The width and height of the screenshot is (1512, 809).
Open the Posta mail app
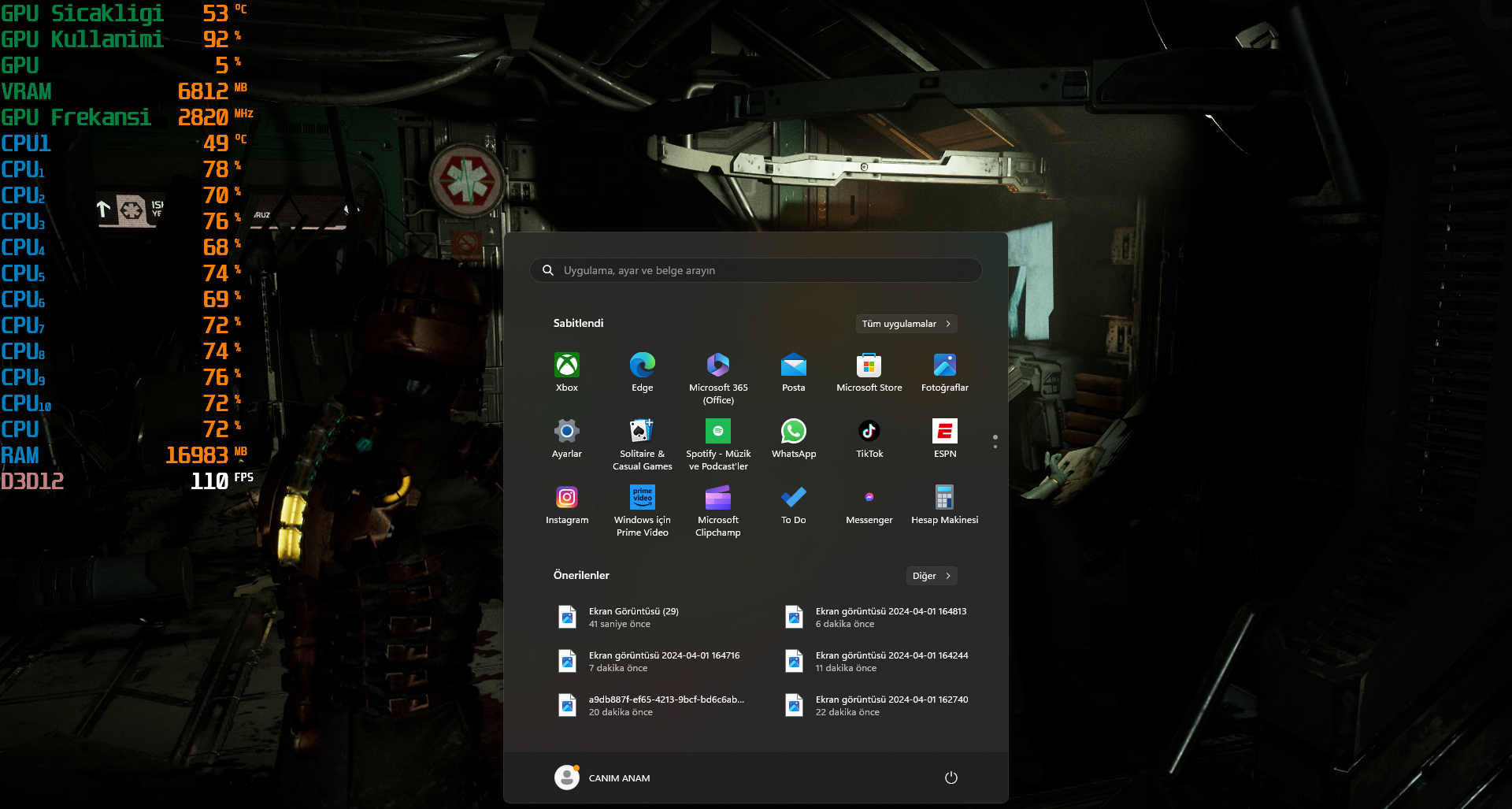(794, 373)
